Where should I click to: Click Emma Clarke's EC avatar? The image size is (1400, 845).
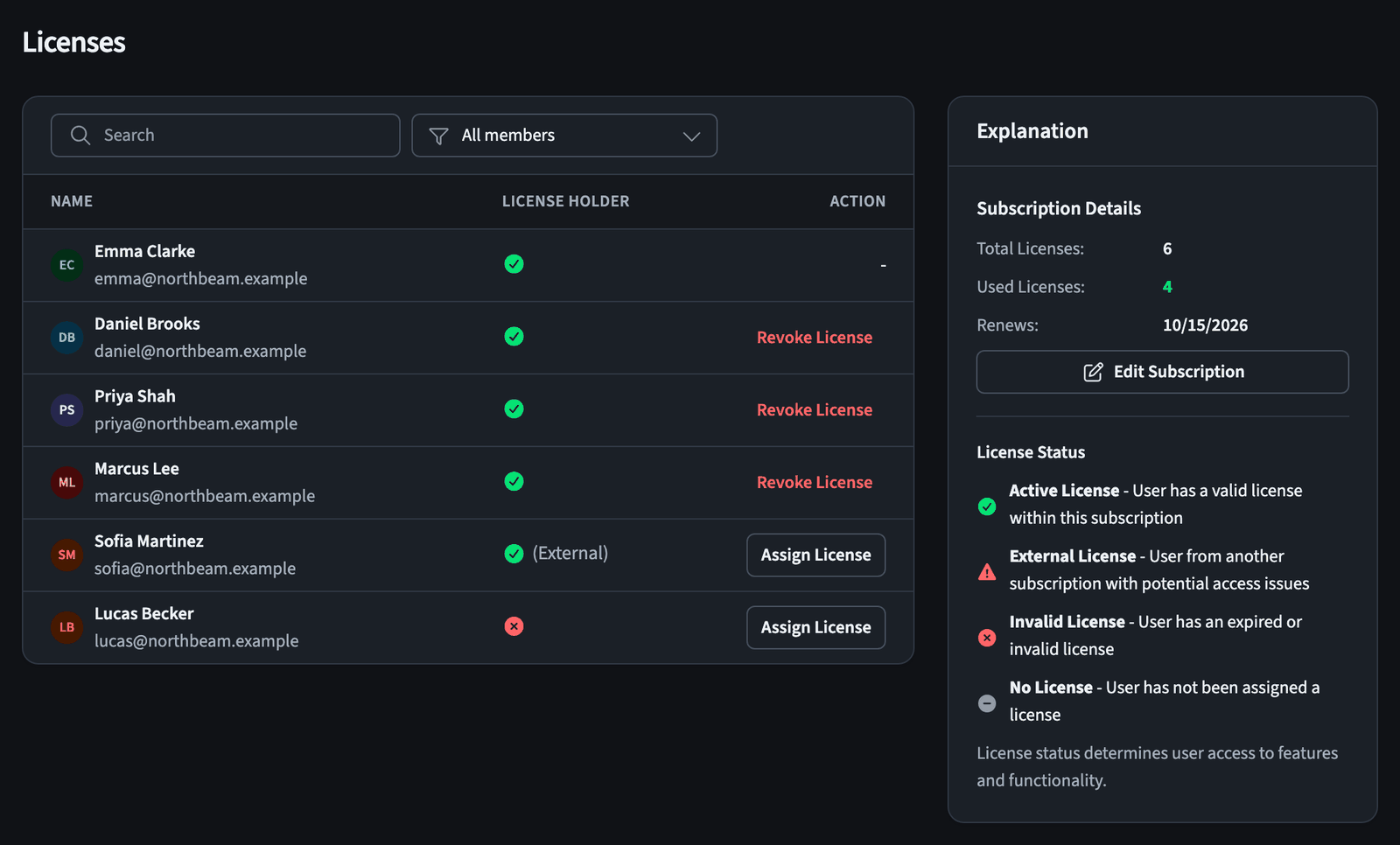coord(67,265)
